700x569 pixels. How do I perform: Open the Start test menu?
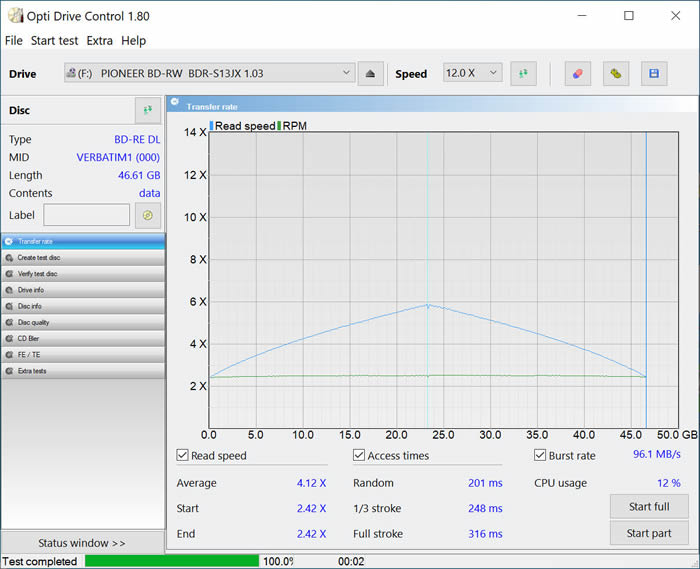click(56, 41)
